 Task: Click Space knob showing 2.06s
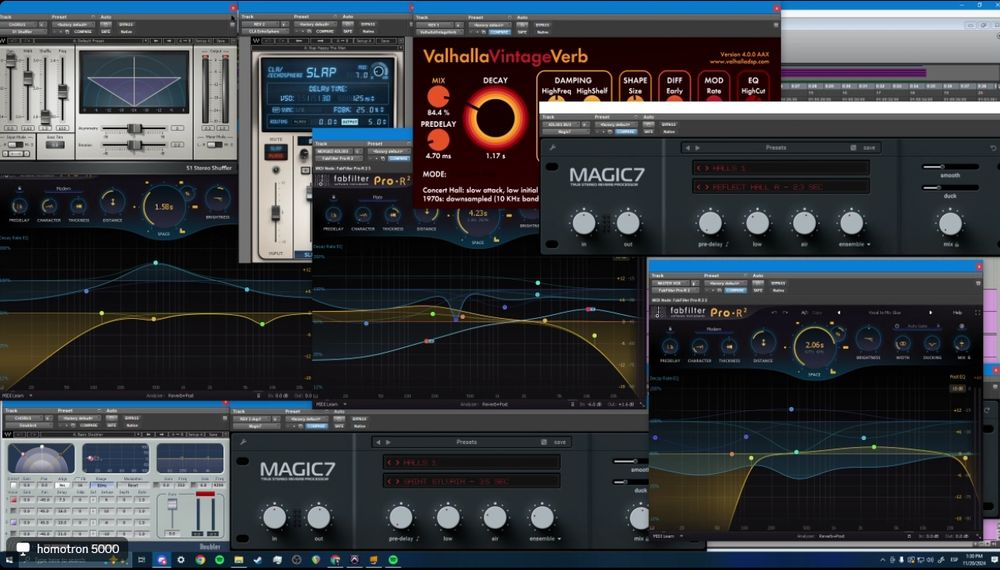point(814,346)
